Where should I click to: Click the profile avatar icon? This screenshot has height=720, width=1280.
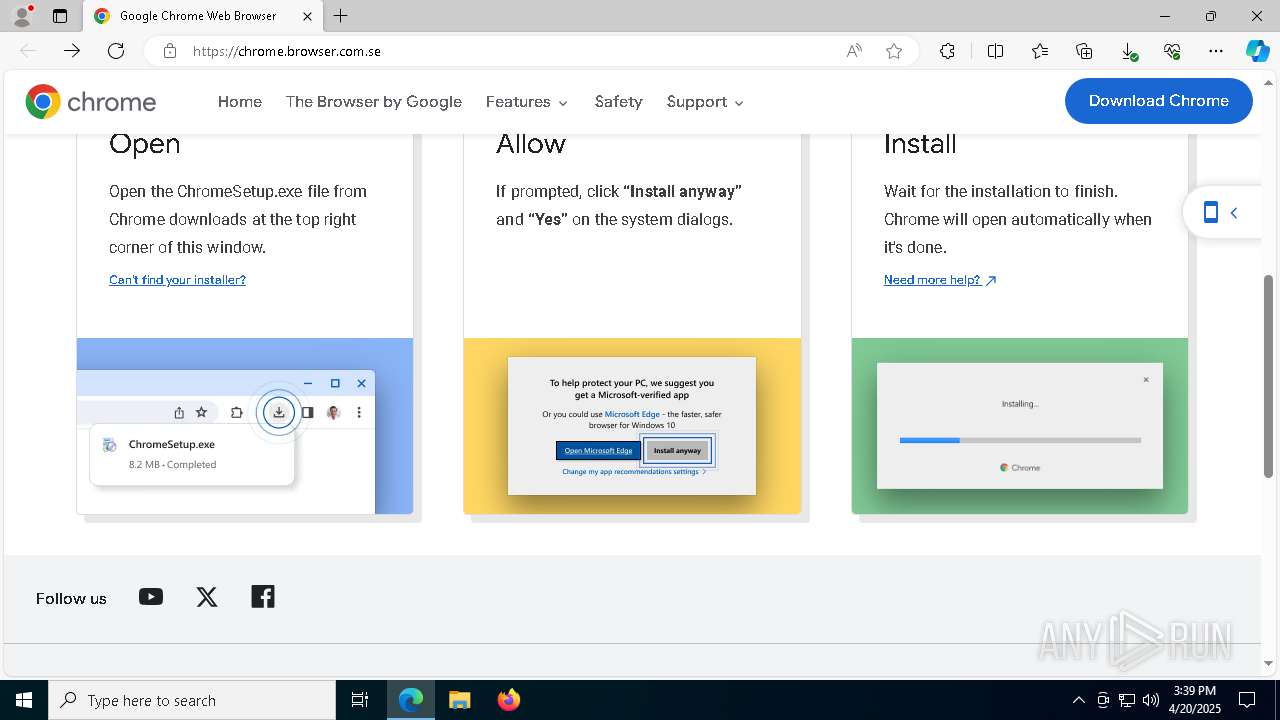point(22,15)
